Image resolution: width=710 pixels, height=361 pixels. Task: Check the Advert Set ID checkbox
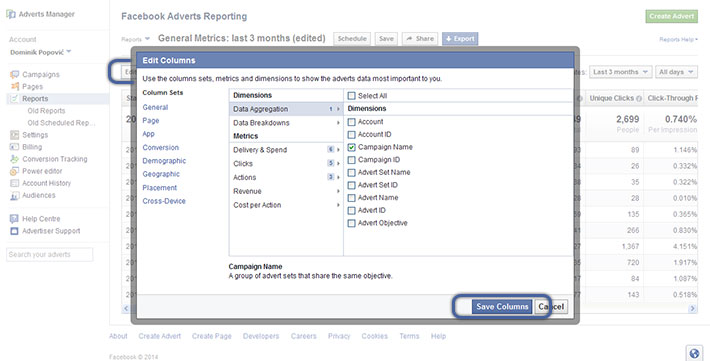351,185
